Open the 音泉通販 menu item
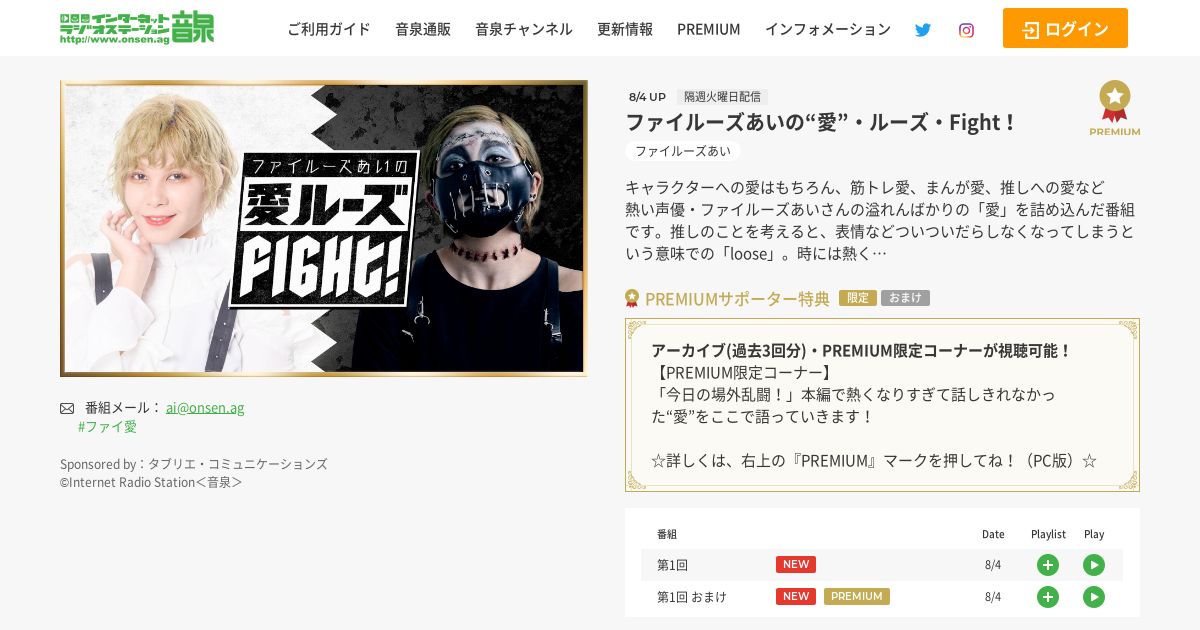The height and width of the screenshot is (630, 1200). click(423, 29)
